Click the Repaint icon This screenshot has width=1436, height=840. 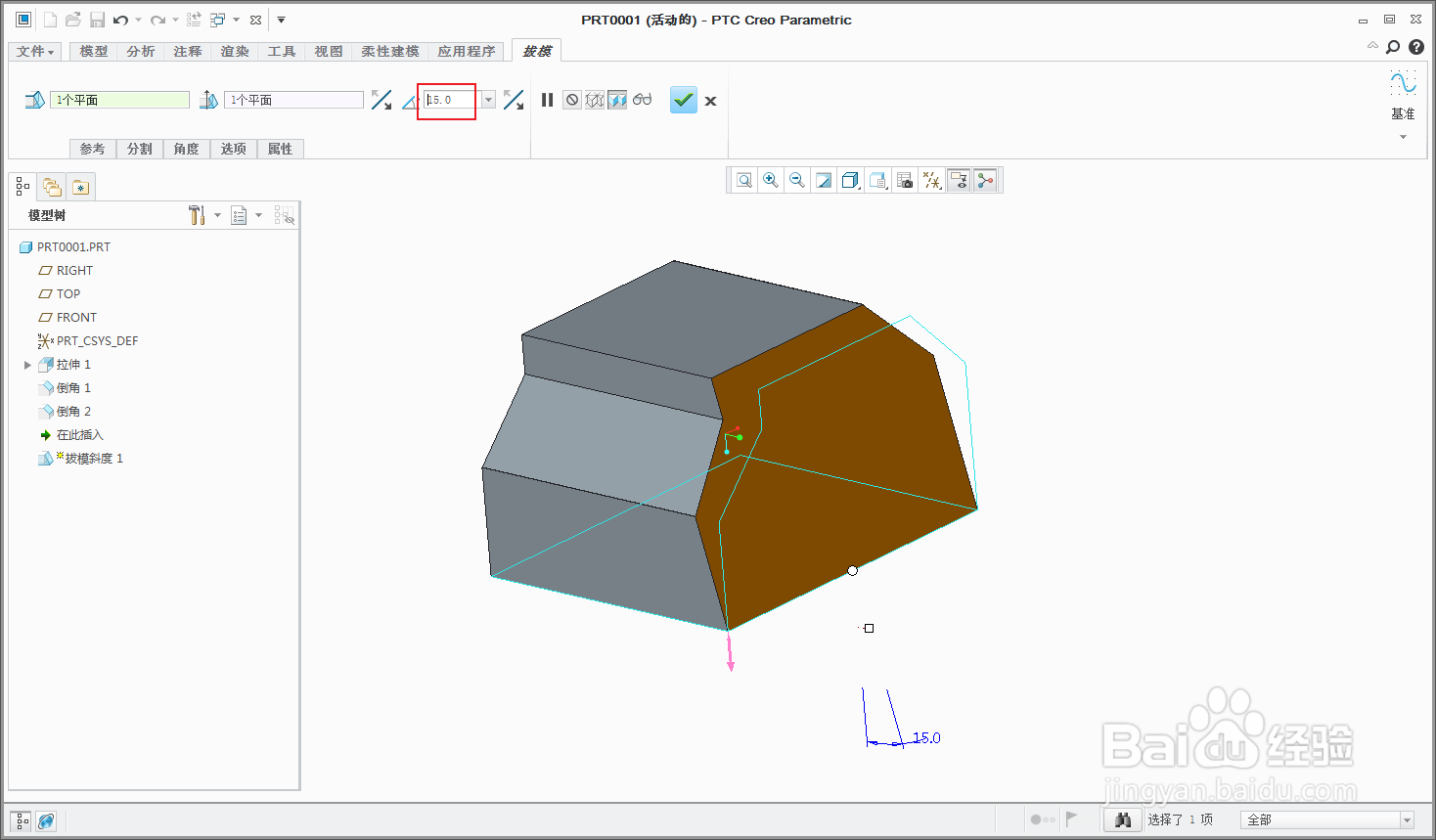click(x=824, y=180)
